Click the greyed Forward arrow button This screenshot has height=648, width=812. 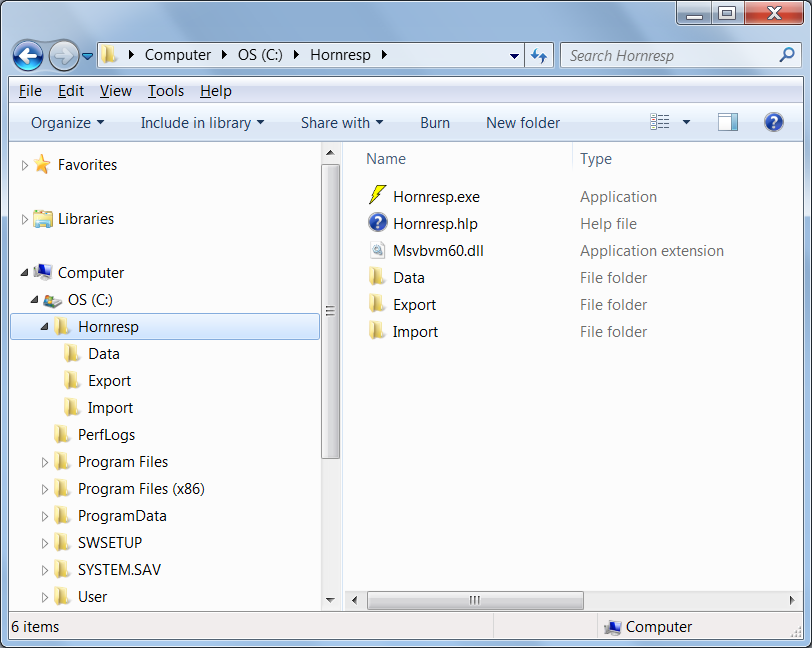click(x=64, y=55)
